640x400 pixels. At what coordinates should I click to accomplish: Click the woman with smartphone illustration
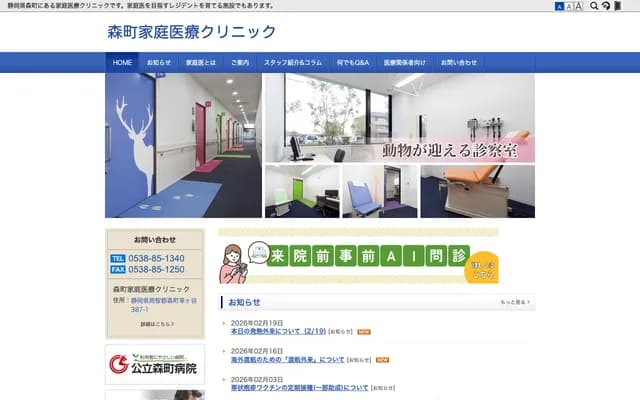(x=233, y=264)
